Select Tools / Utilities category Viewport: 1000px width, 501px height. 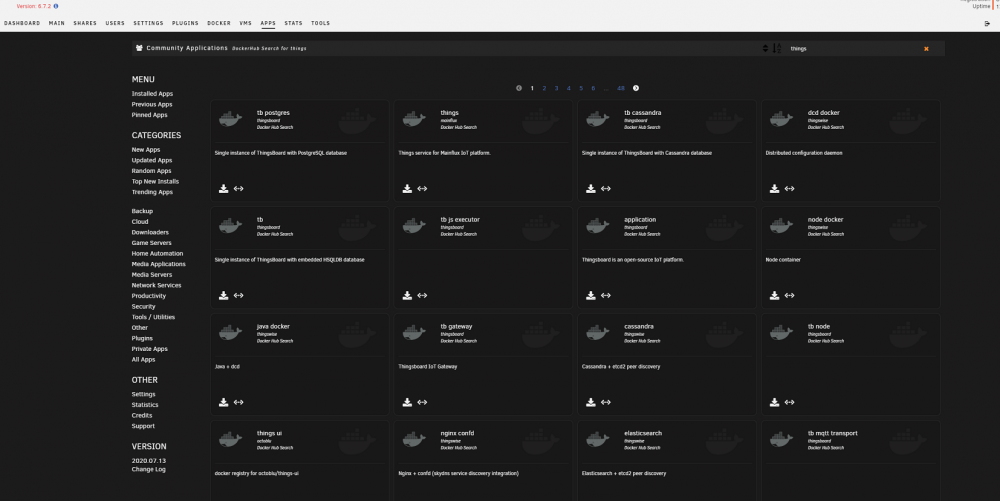click(153, 317)
